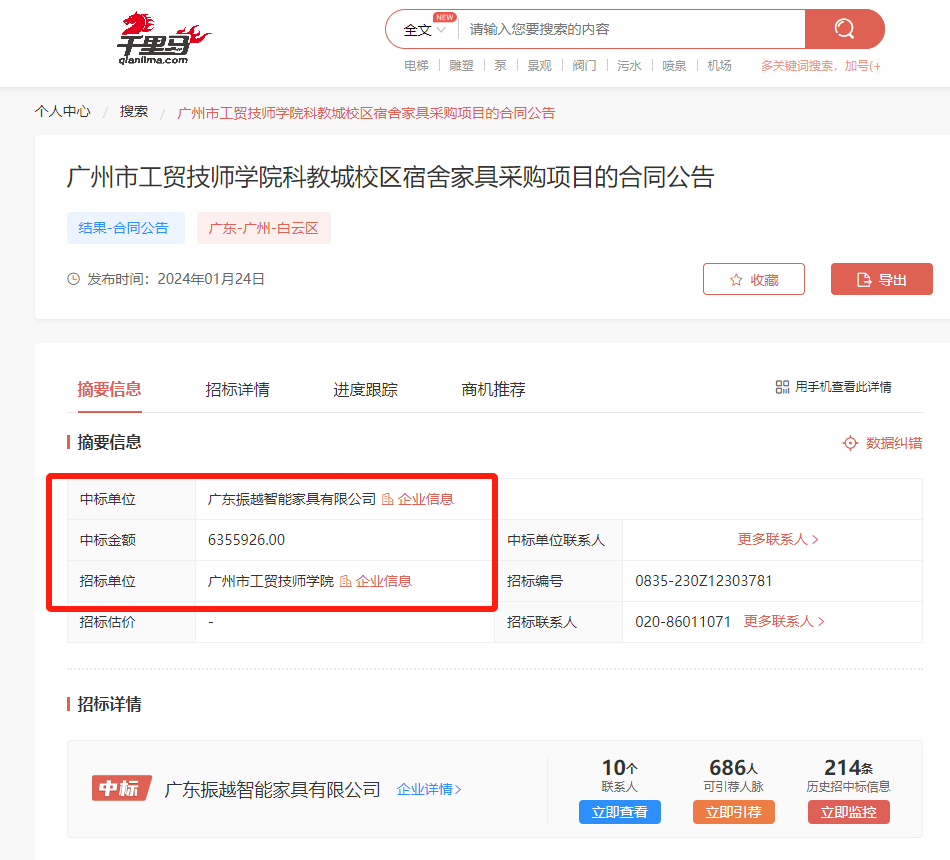Viewport: 950px width, 860px height.
Task: Focus the search keyword input field
Action: (630, 29)
